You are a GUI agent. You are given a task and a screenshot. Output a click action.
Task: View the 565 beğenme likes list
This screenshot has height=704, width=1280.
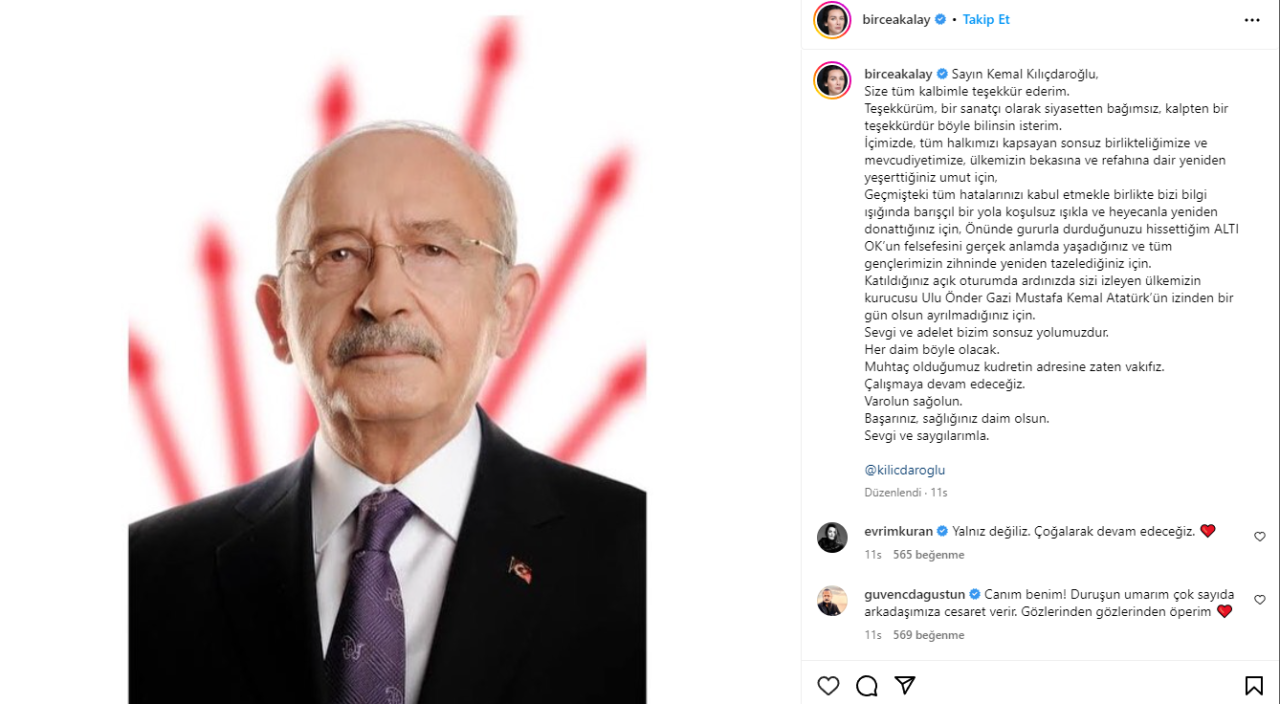click(928, 554)
